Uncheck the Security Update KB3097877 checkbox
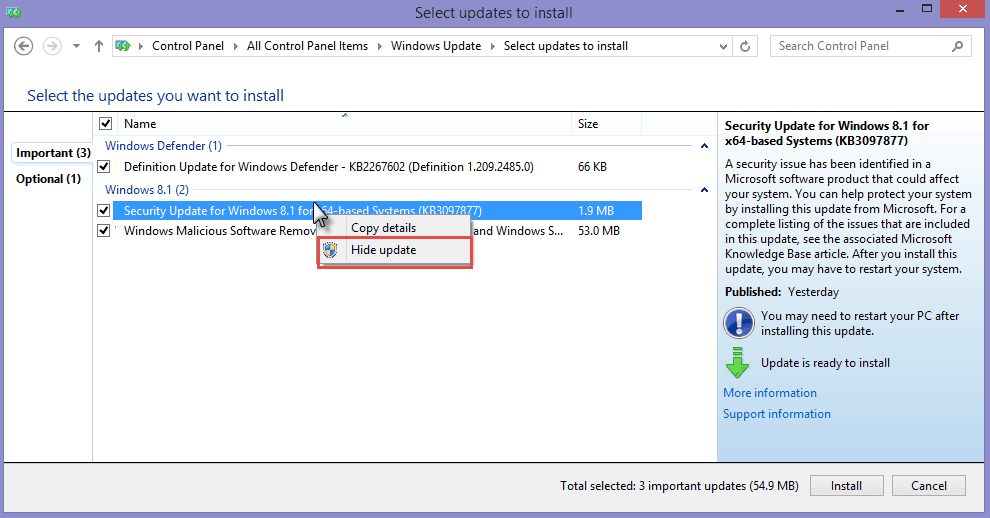Viewport: 990px width, 518px height. pos(104,210)
